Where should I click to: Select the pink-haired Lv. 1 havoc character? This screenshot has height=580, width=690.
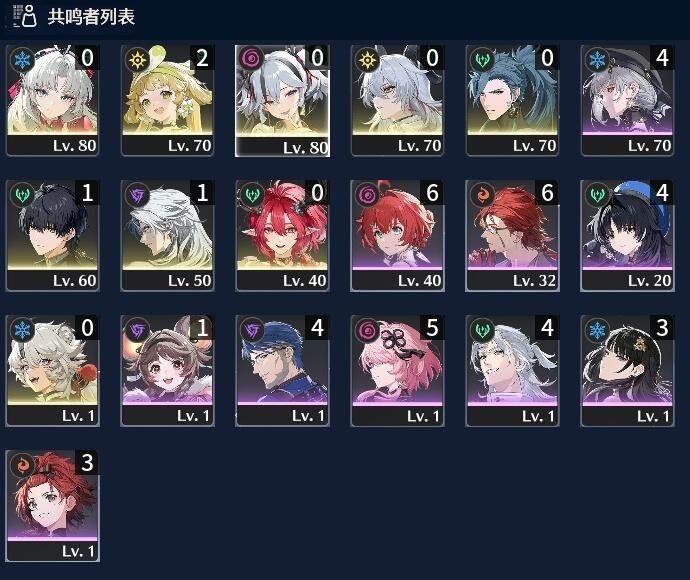click(397, 371)
